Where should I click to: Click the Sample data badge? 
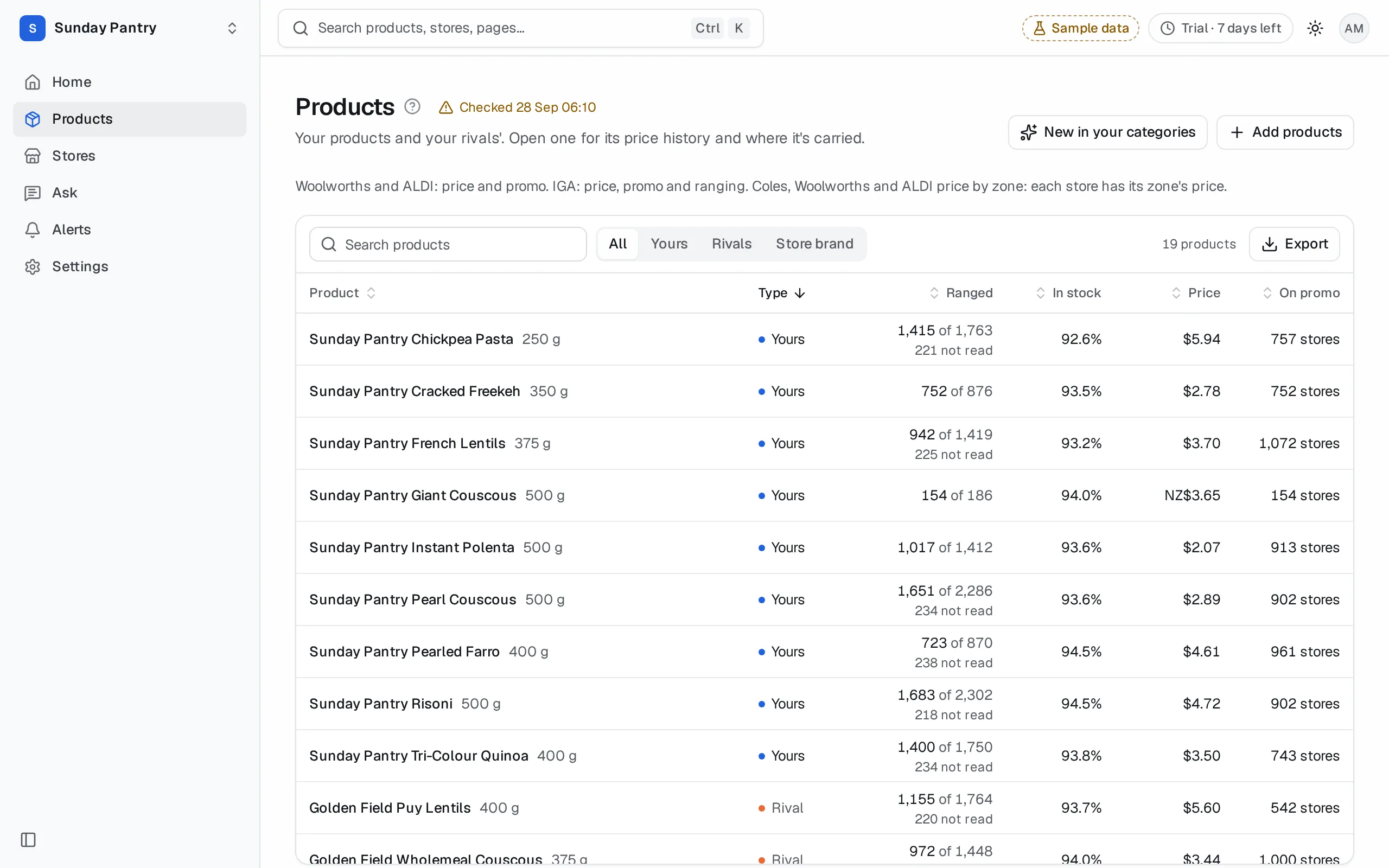click(x=1080, y=28)
